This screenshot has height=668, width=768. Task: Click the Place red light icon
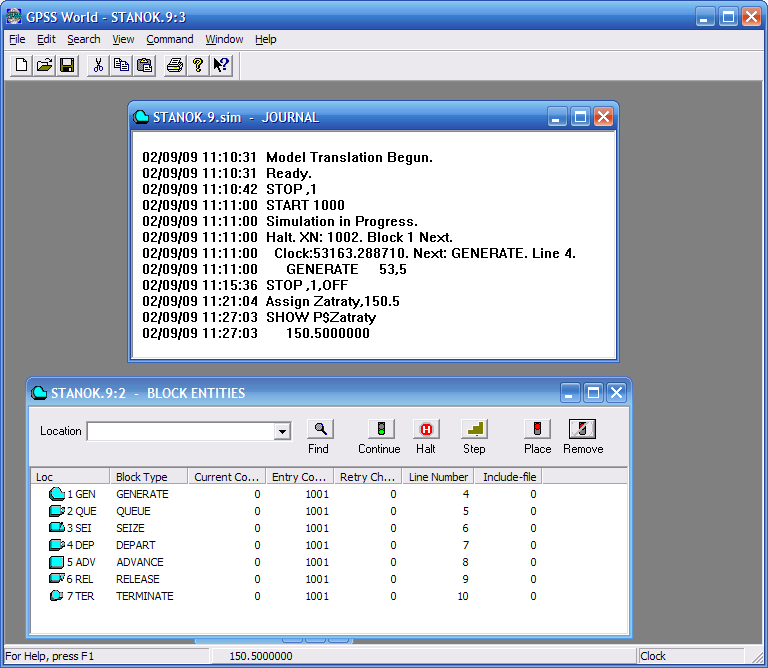tap(537, 429)
